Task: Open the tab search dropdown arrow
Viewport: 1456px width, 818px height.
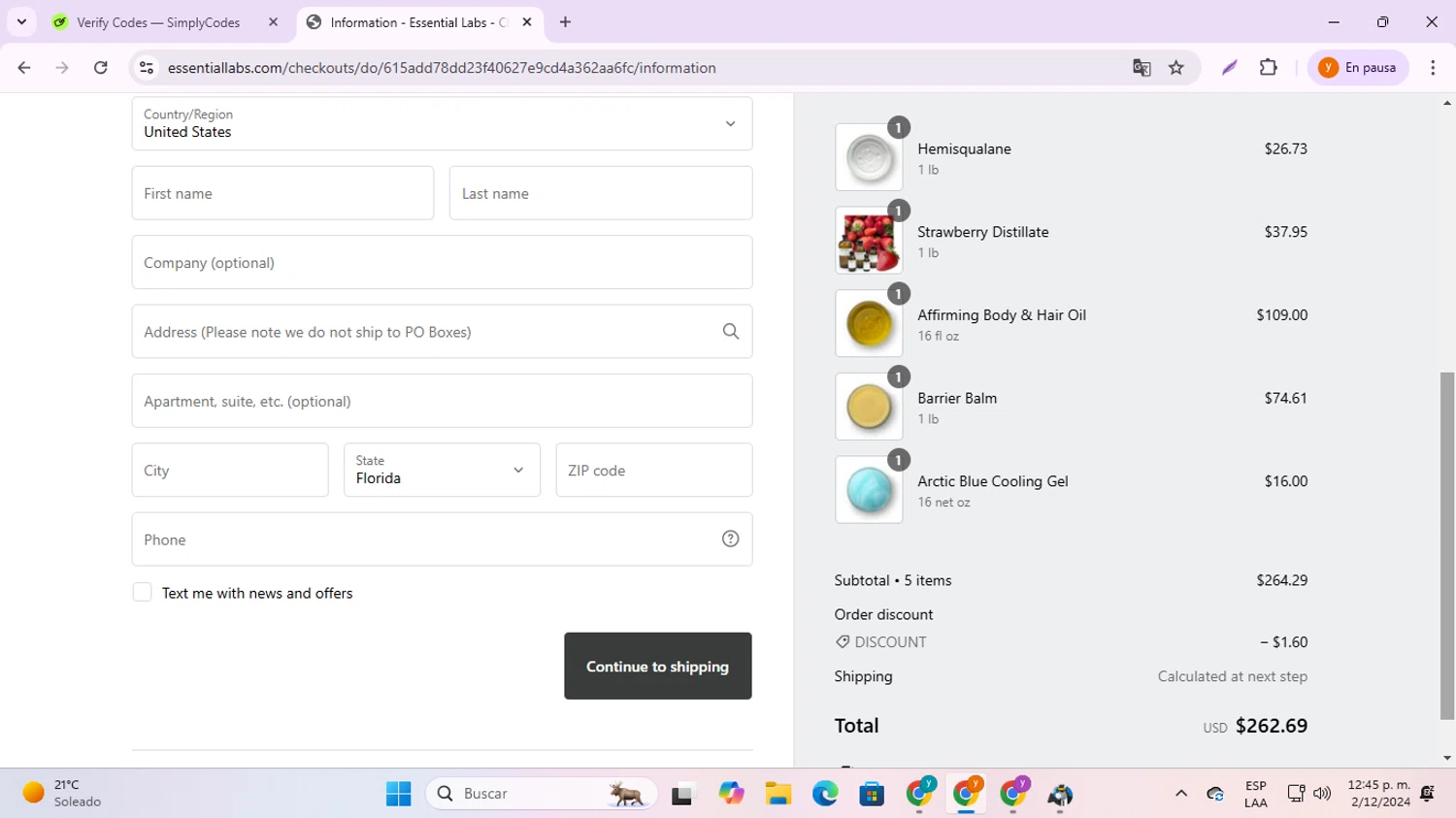Action: [21, 22]
